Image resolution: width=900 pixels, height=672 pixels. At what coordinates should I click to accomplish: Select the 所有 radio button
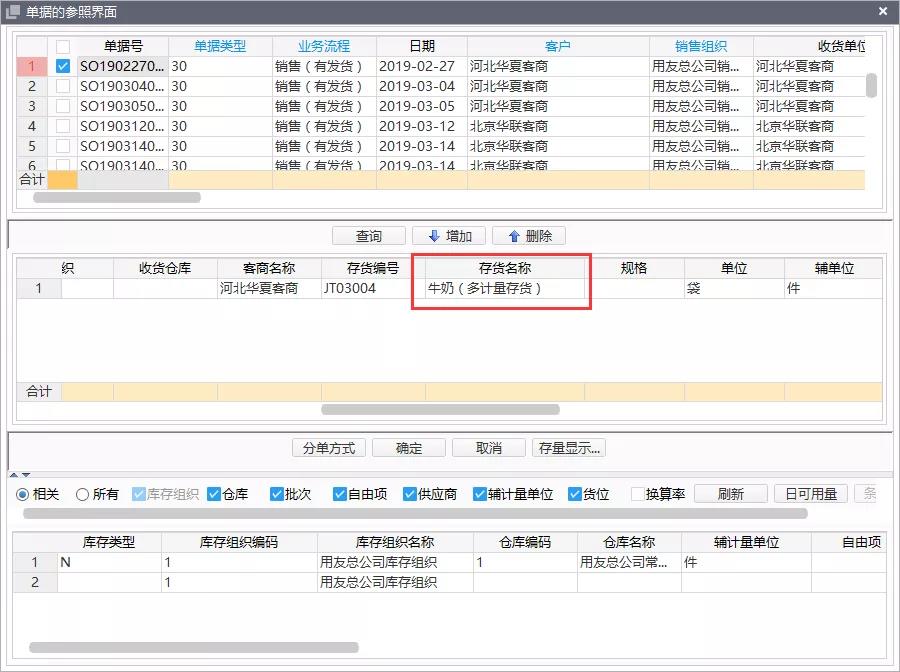point(83,494)
